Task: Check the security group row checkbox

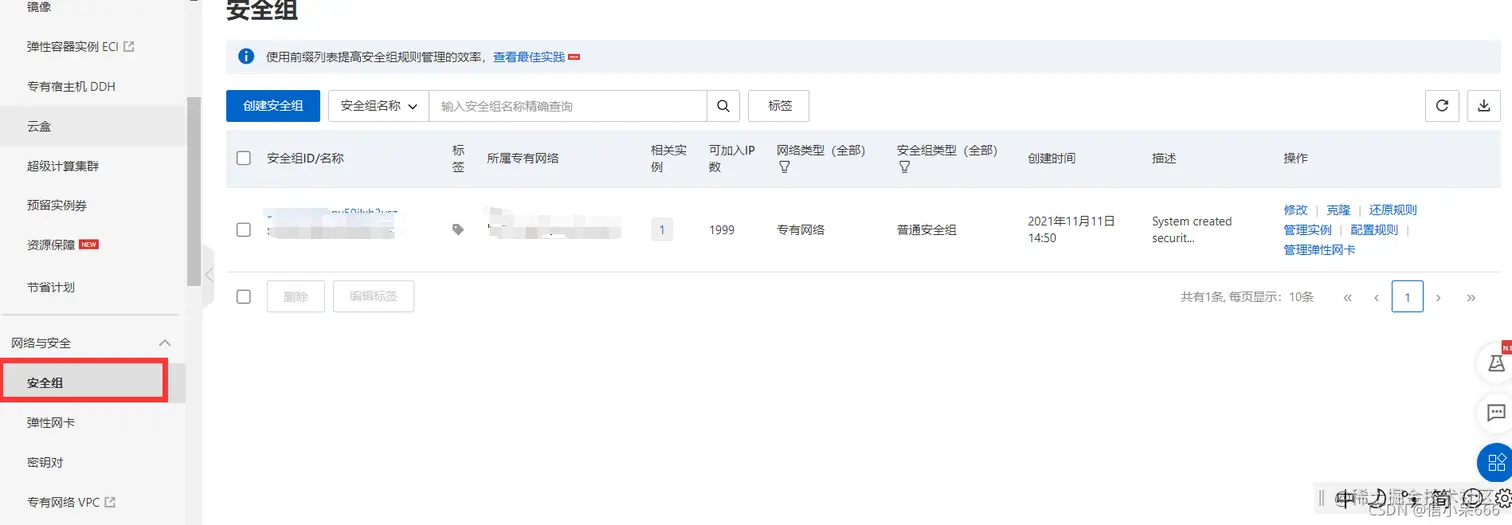Action: pos(244,230)
